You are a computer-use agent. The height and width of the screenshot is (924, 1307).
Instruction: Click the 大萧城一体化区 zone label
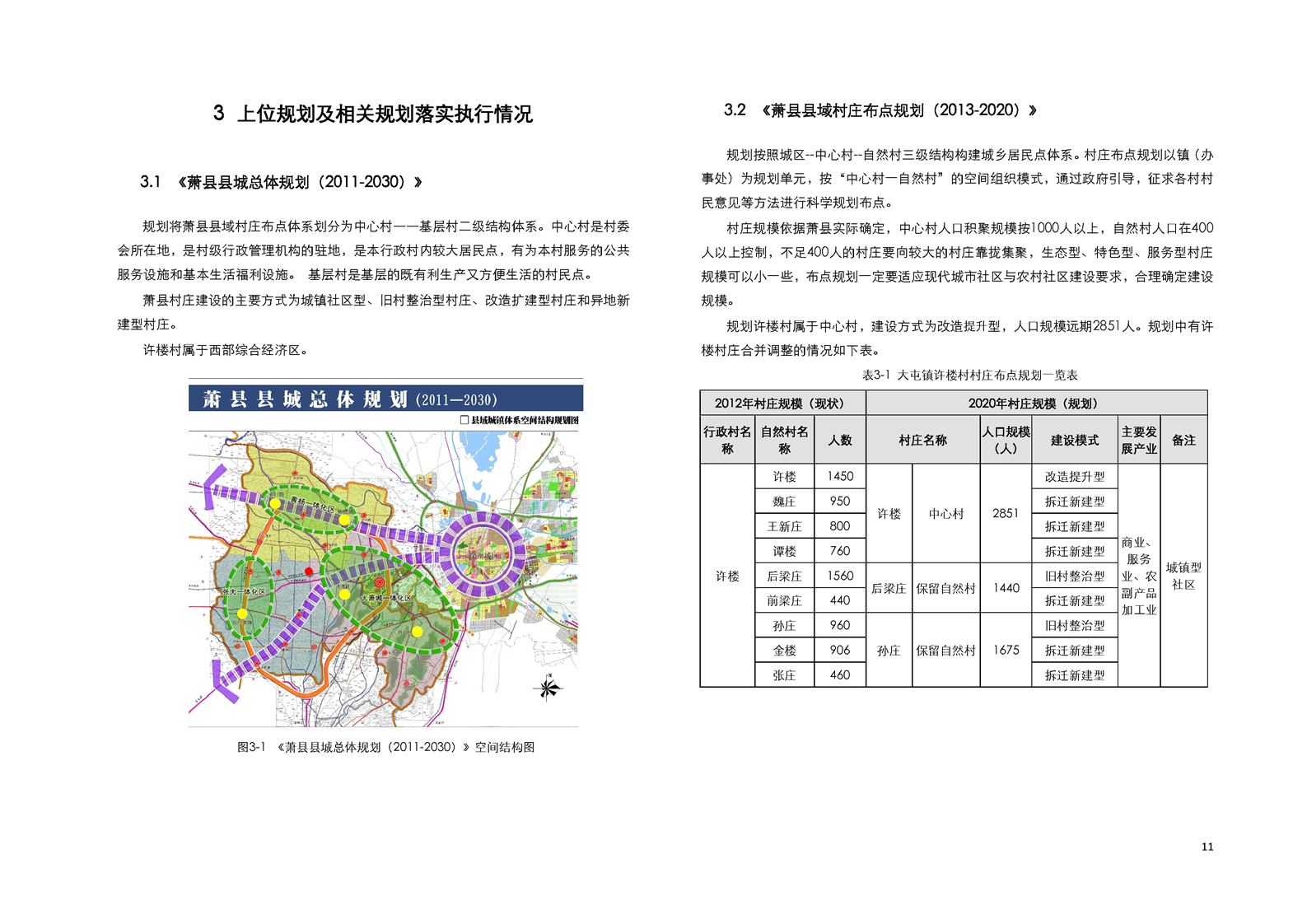(x=387, y=597)
